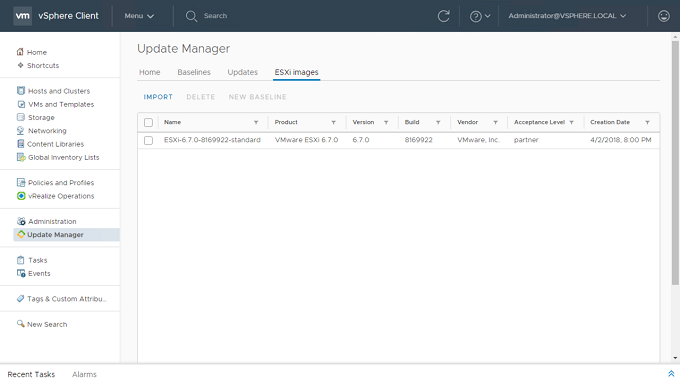Click the Shortcuts icon in sidebar

(x=20, y=65)
